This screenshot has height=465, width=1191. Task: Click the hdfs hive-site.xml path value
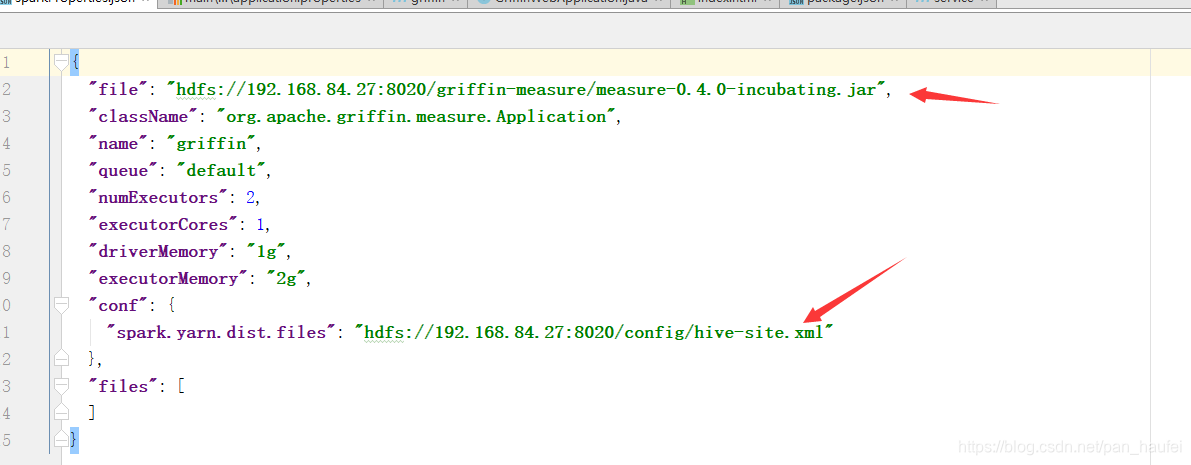[594, 333]
